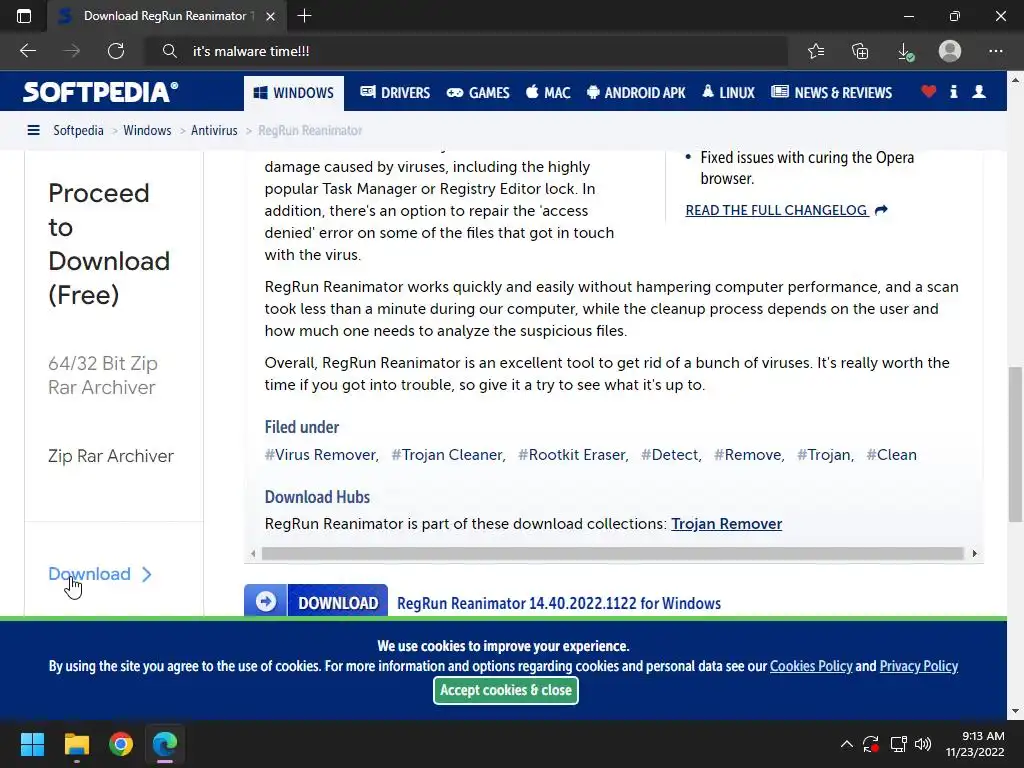
Task: Click Proceed to Download (Free) ad heading
Action: click(x=109, y=244)
